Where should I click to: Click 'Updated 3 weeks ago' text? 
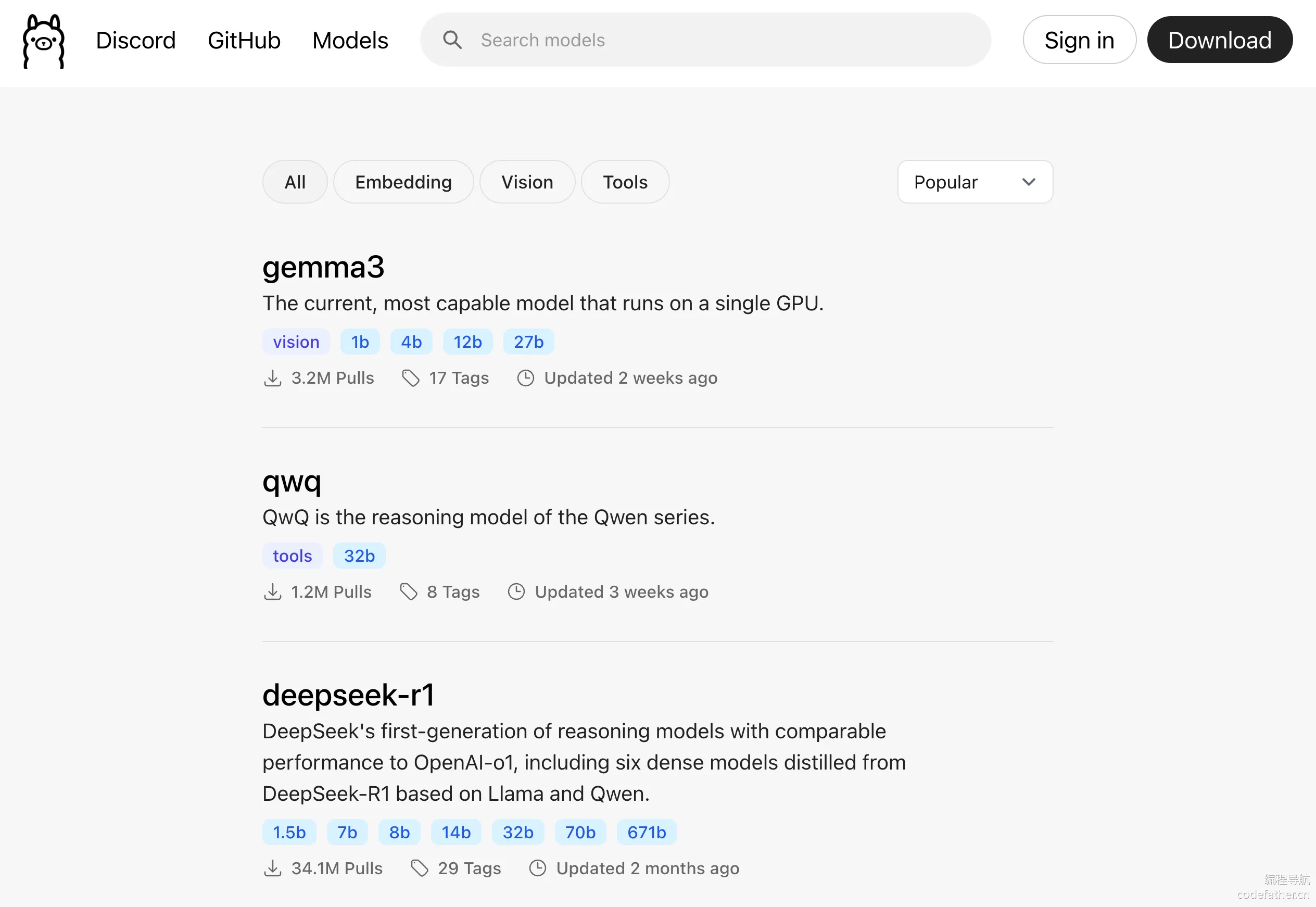[x=622, y=591]
